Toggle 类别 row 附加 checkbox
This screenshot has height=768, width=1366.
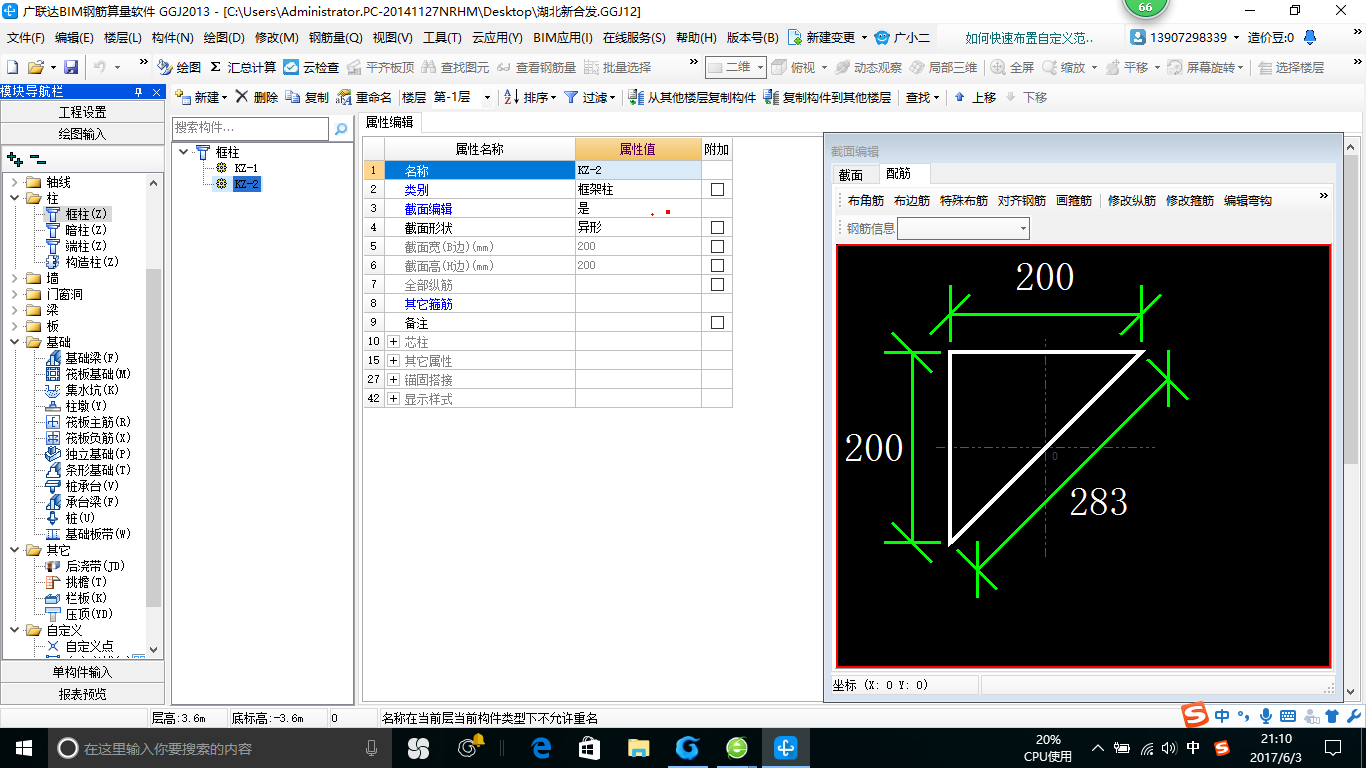(x=717, y=189)
